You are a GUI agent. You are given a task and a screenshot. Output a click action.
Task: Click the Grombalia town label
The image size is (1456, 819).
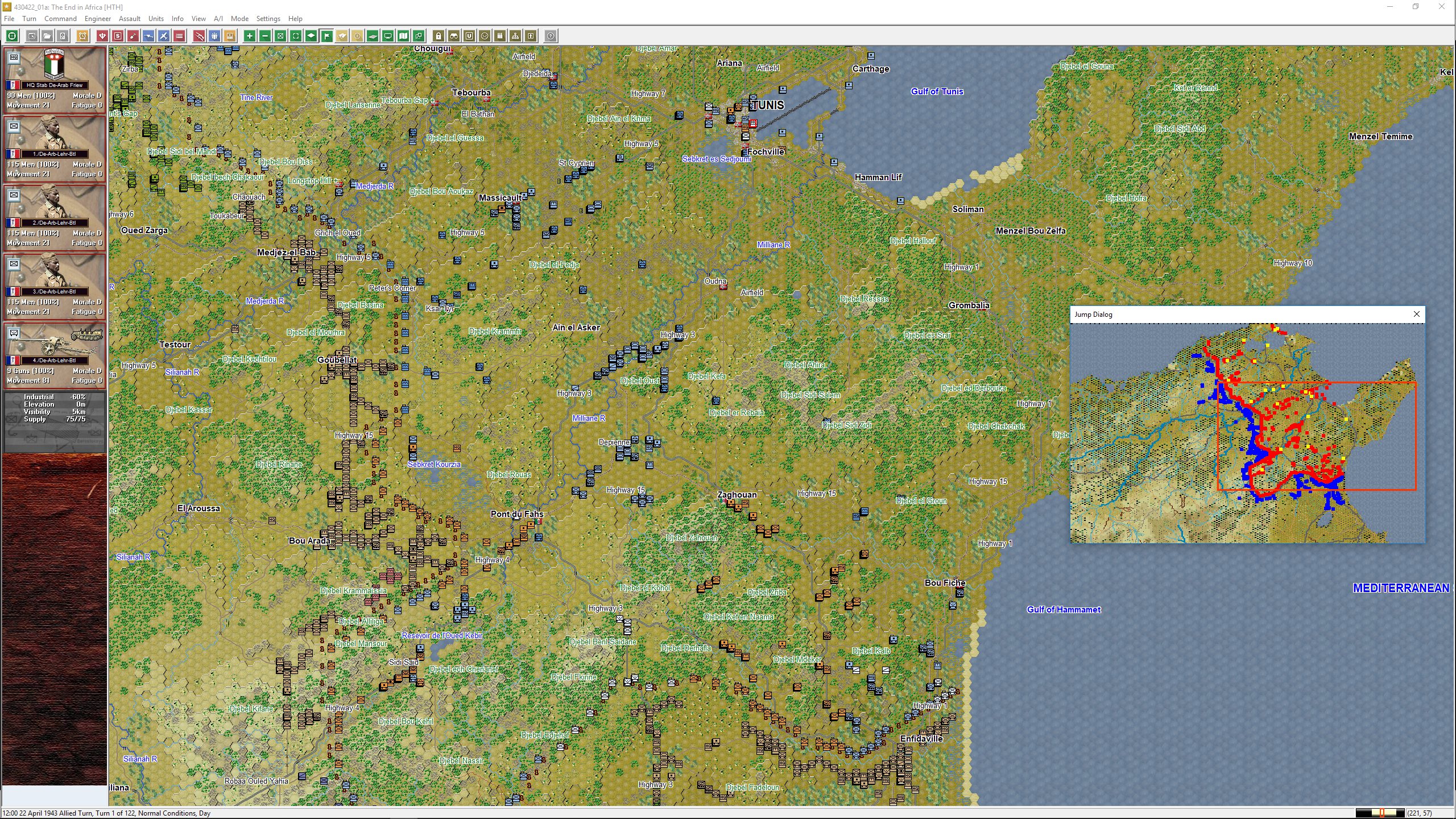(969, 305)
